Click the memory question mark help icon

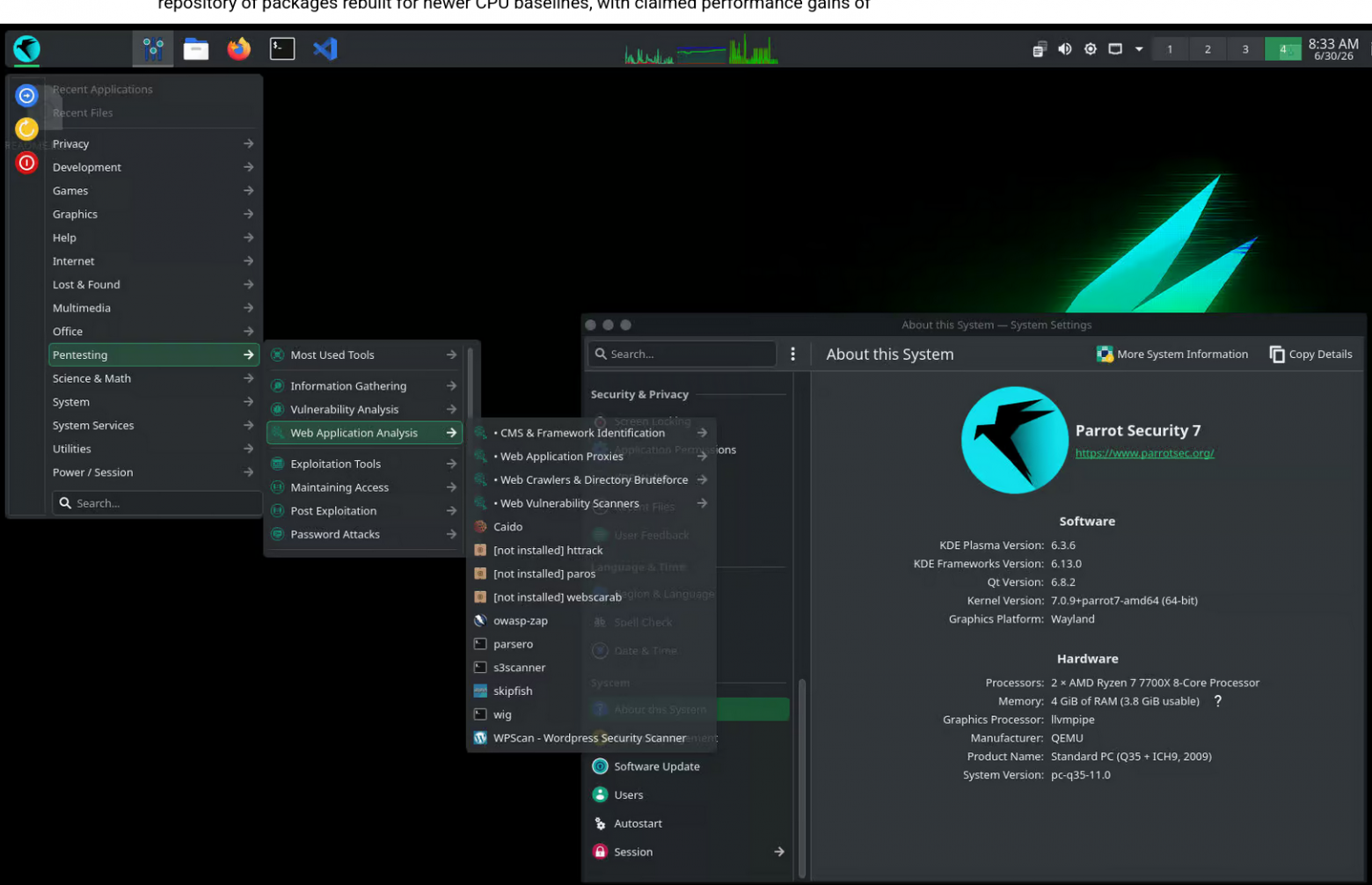click(x=1217, y=701)
